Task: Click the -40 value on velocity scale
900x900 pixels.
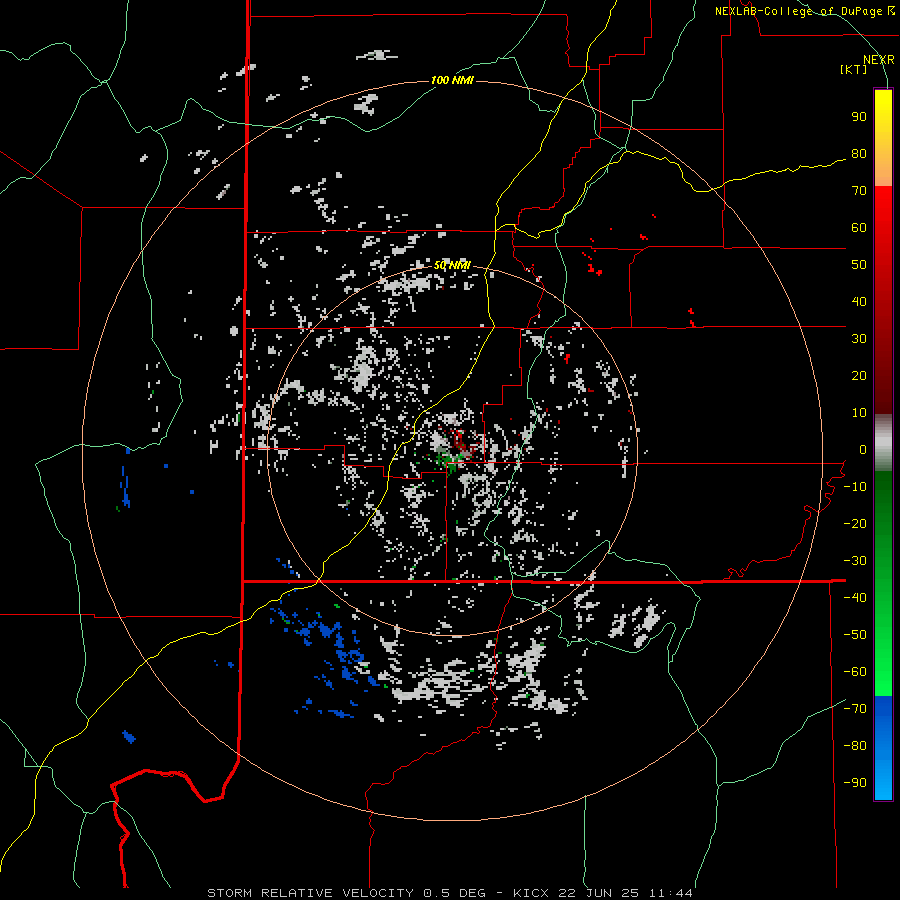Action: 855,598
